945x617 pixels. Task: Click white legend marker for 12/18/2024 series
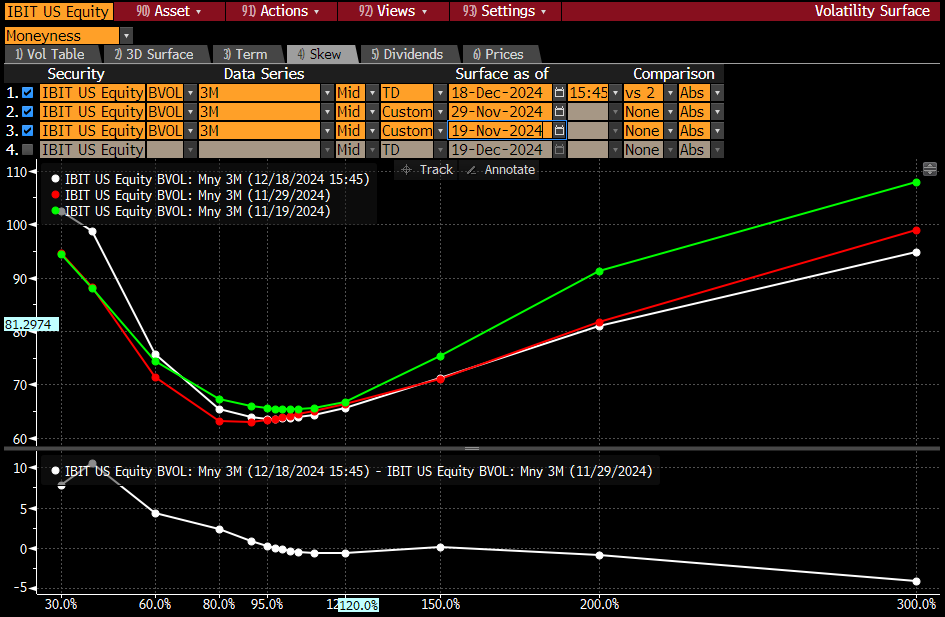tap(55, 179)
